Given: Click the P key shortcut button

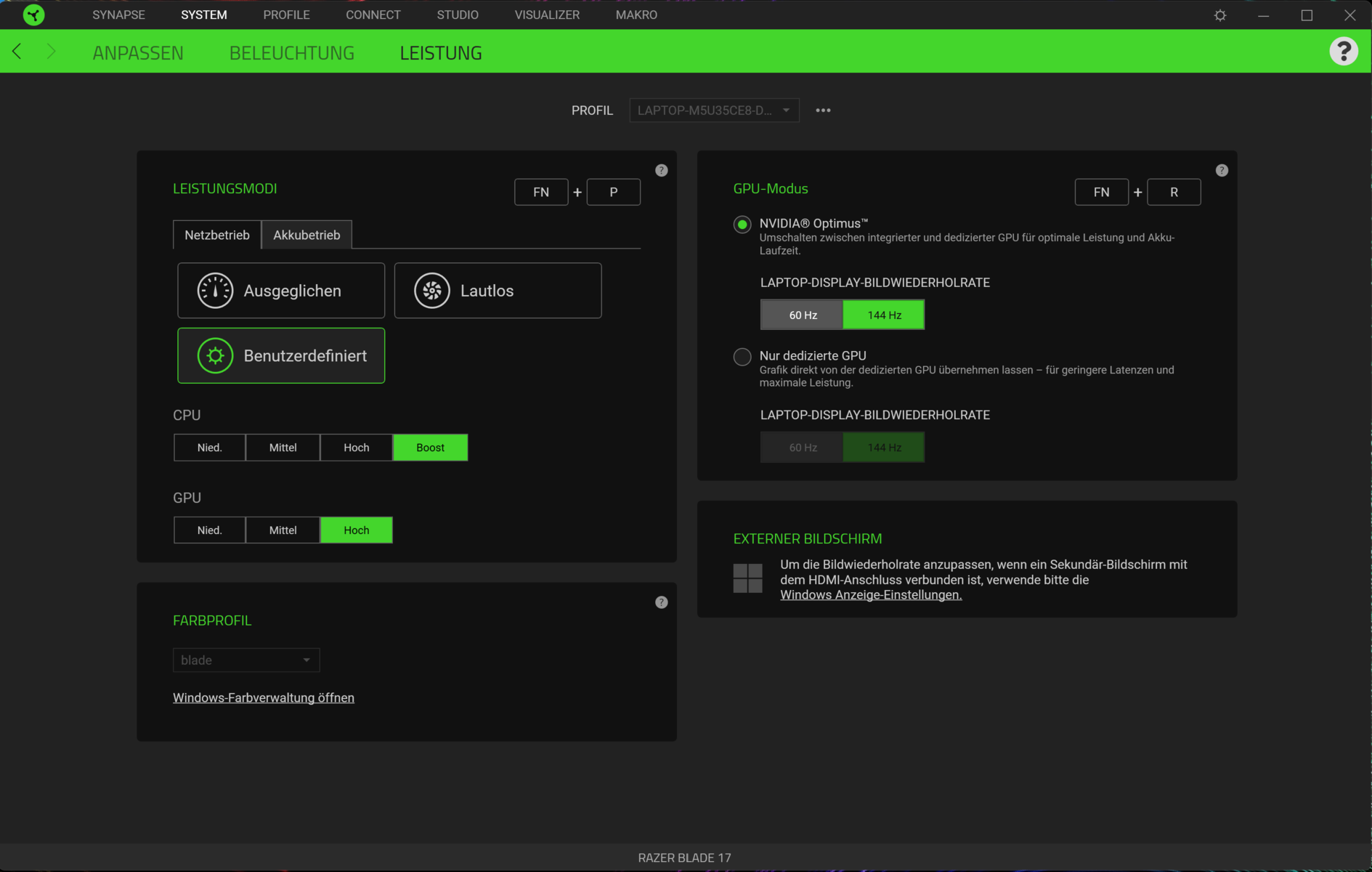Looking at the screenshot, I should point(614,192).
